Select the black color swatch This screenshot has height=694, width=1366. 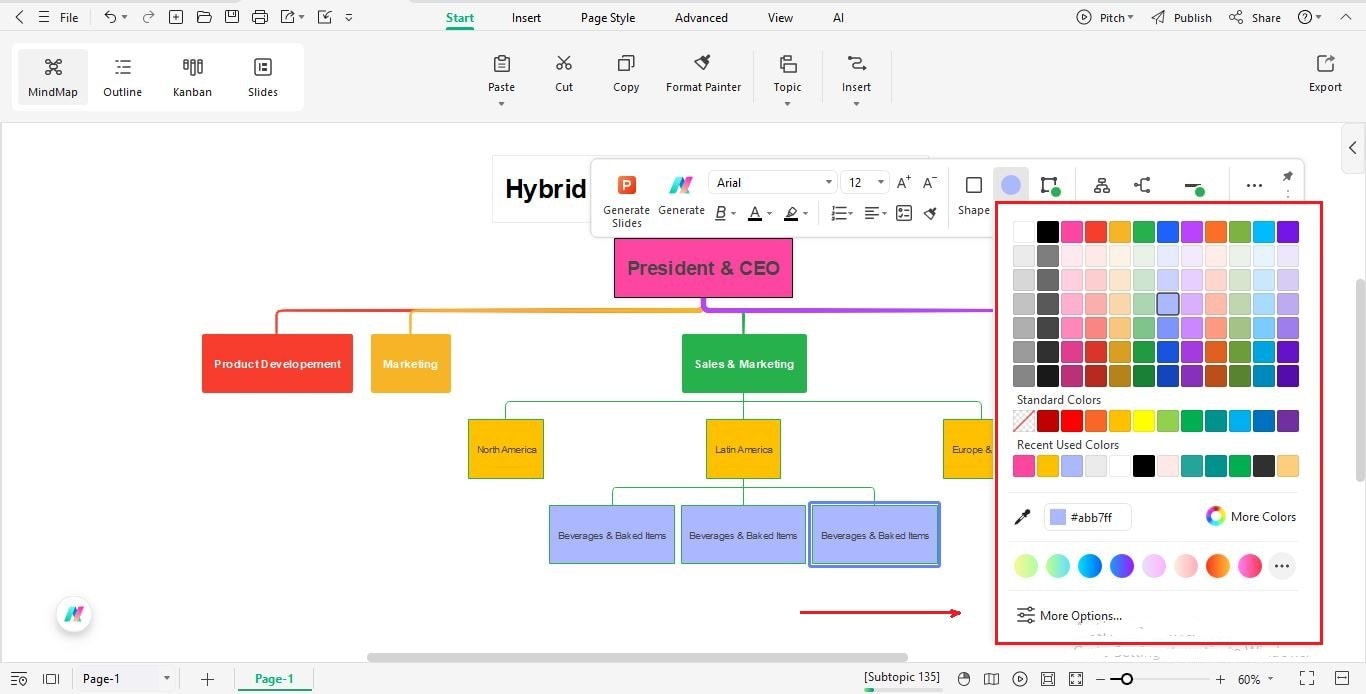pos(1047,232)
